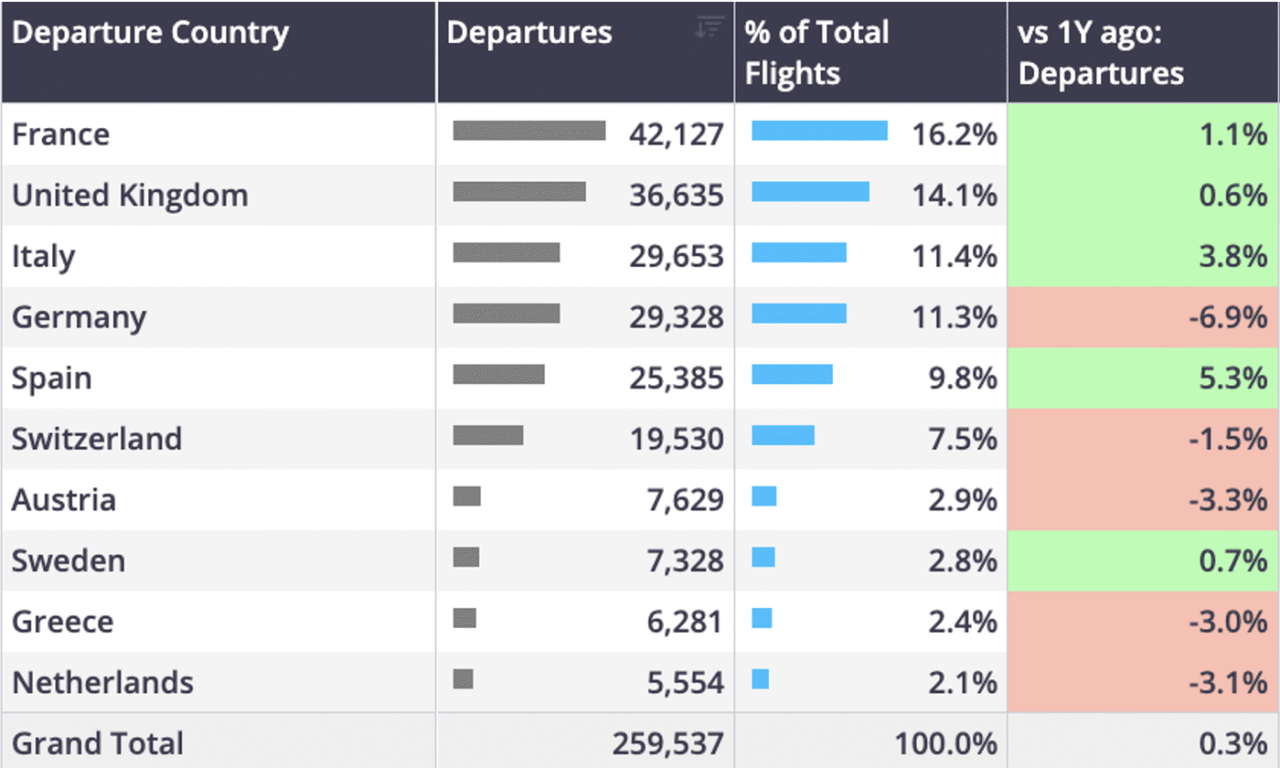Select the Netherlands departures value 5,554
This screenshot has width=1280, height=768.
click(685, 683)
